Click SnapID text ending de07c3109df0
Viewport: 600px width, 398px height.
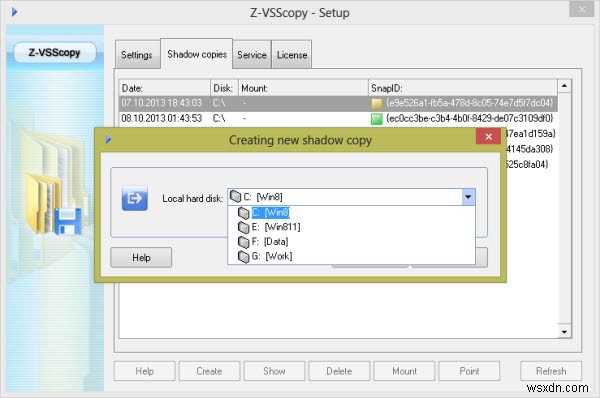pyautogui.click(x=470, y=118)
